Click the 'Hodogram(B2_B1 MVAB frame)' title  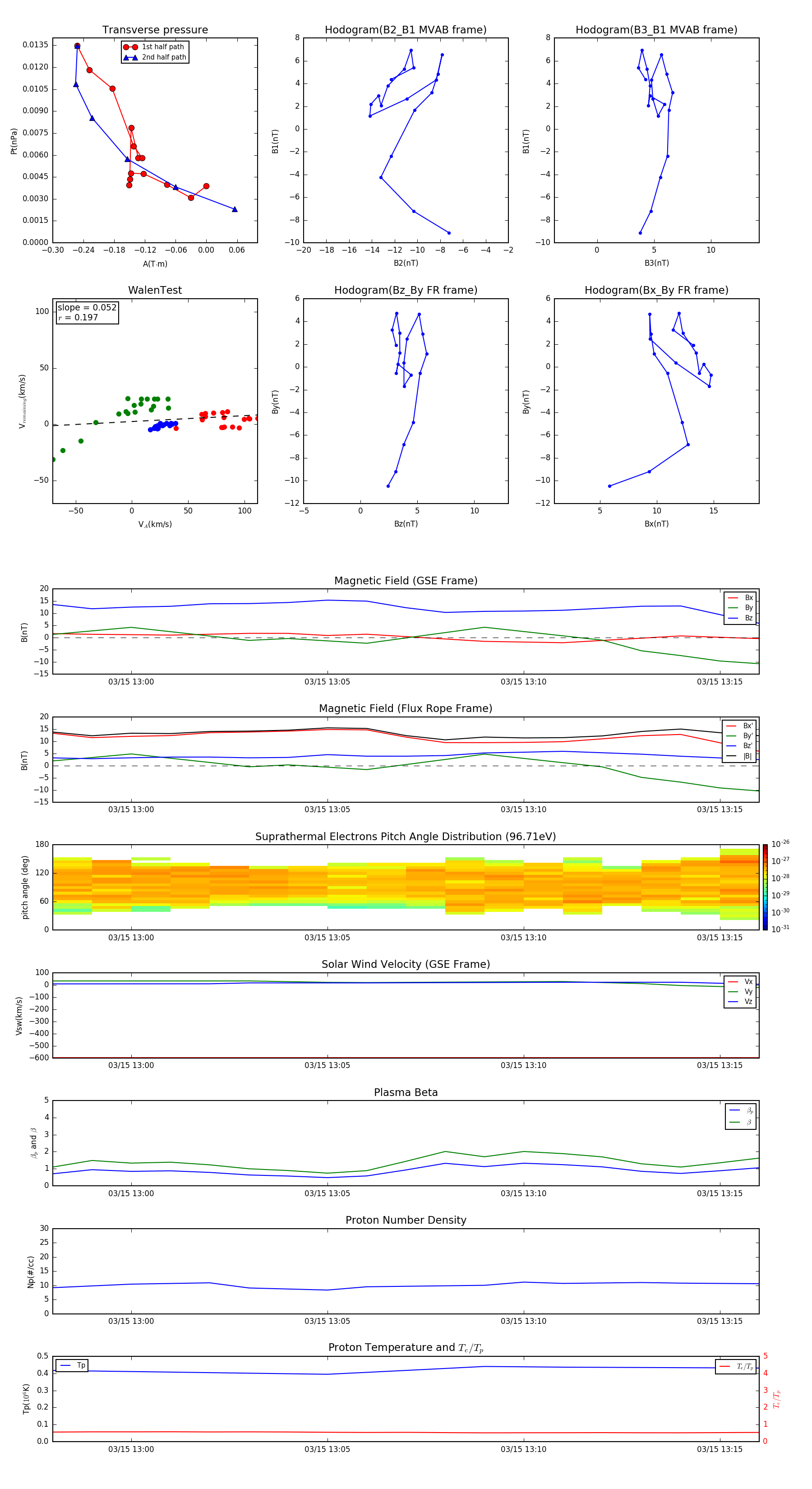pos(406,30)
